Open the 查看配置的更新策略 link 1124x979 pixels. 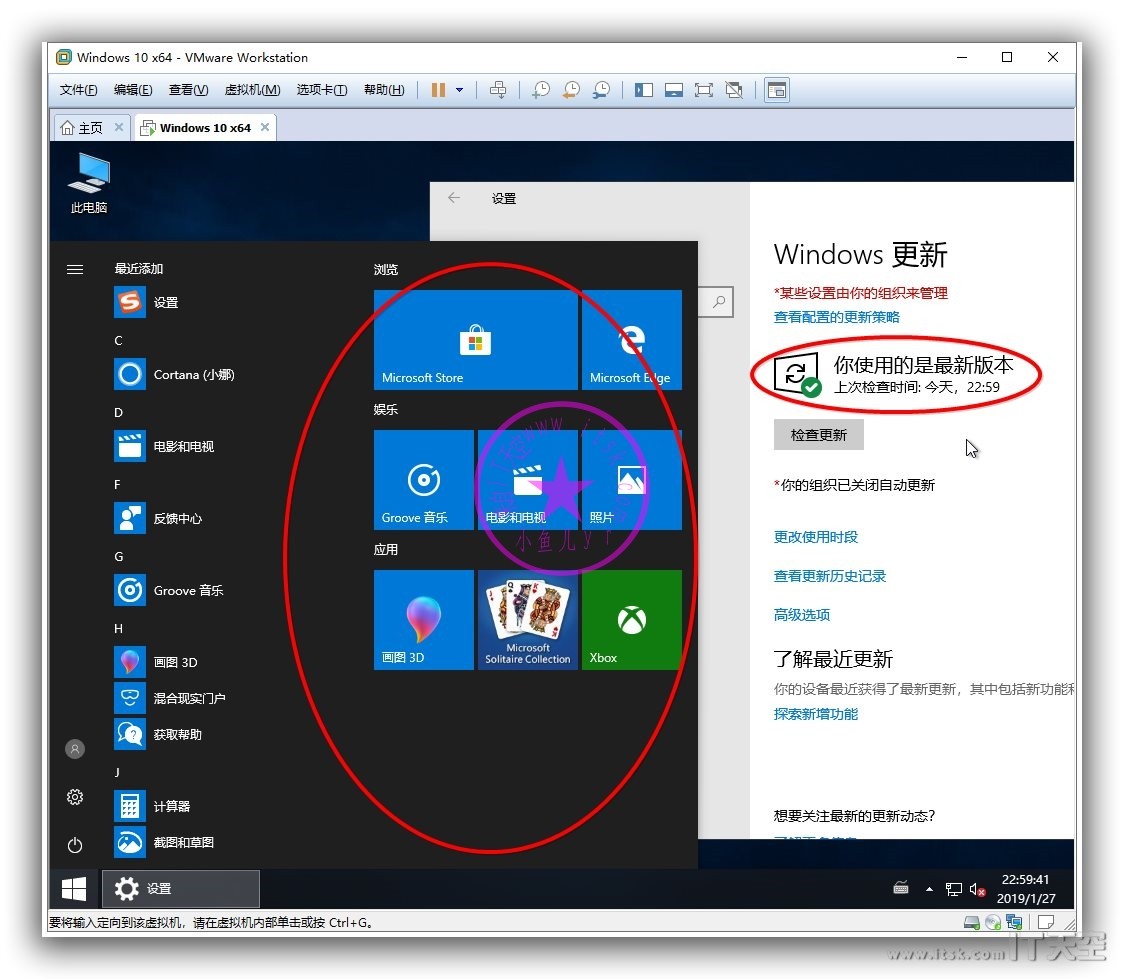point(836,317)
